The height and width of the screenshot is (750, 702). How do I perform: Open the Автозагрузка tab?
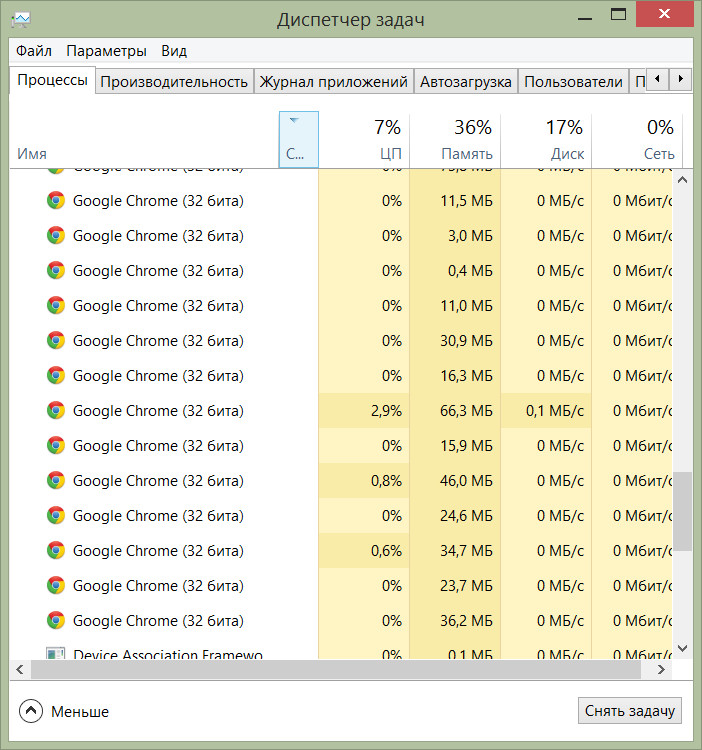point(465,82)
